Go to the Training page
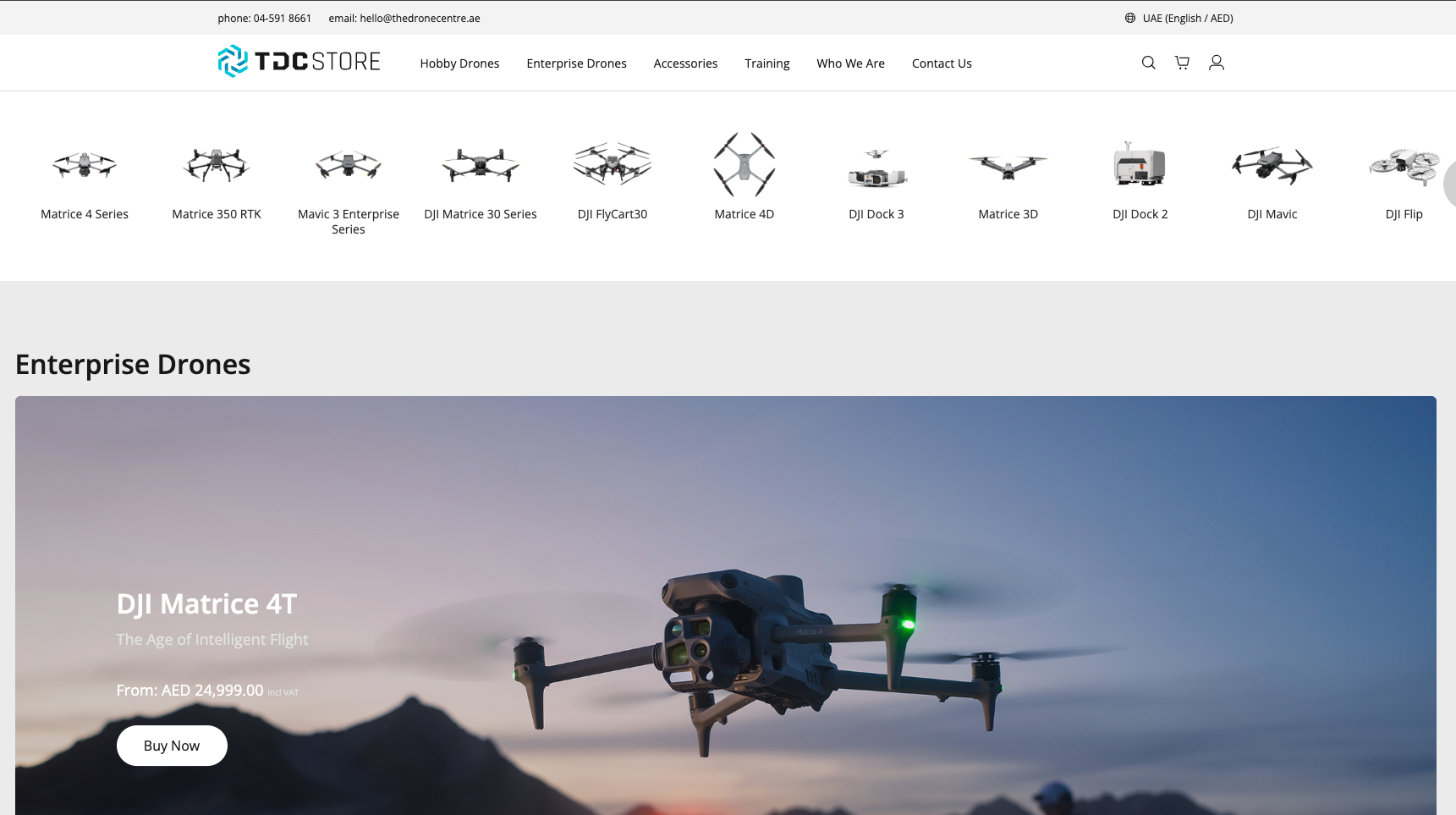This screenshot has width=1456, height=815. tap(767, 63)
